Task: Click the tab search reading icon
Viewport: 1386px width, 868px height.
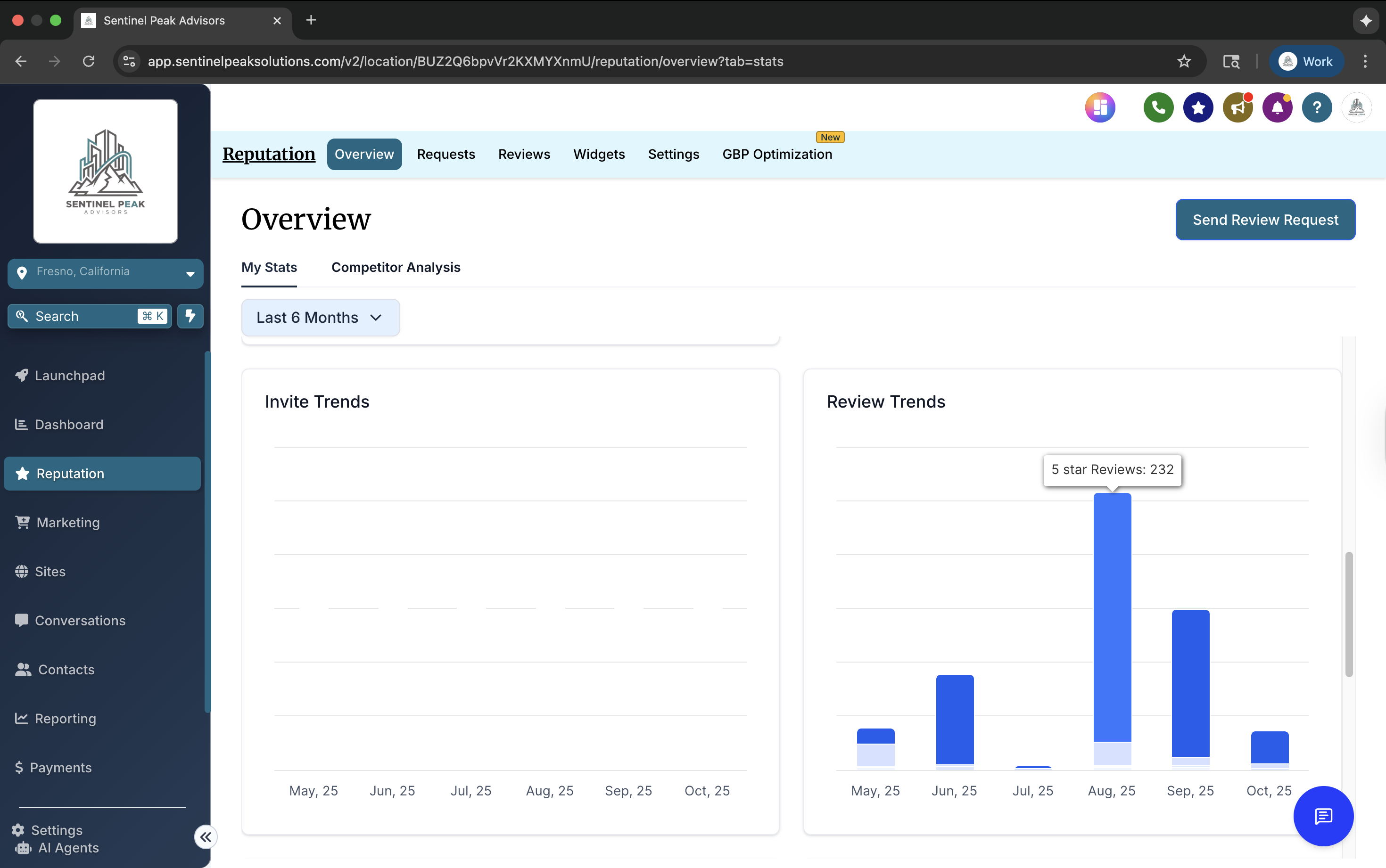Action: click(1231, 61)
